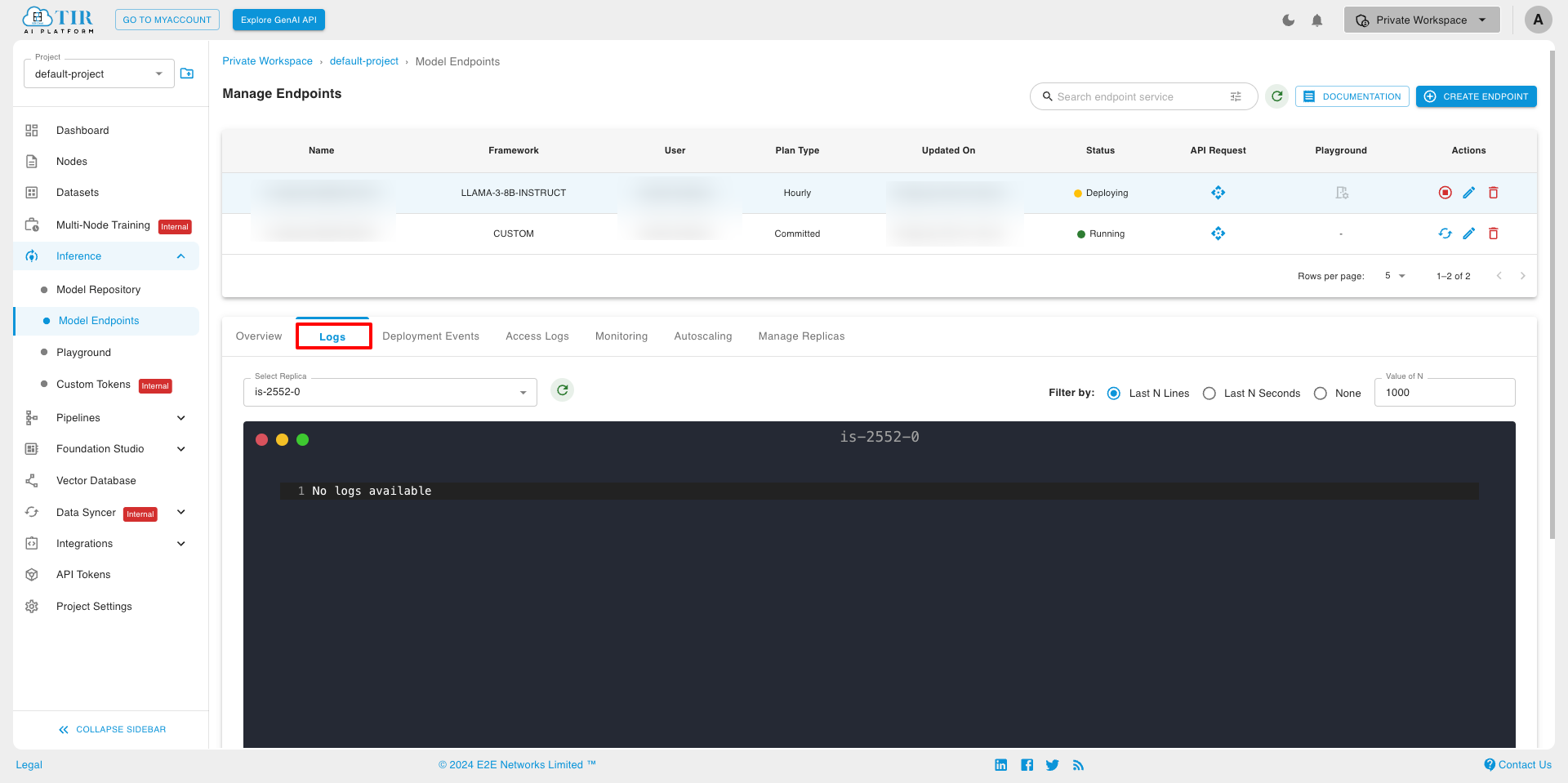Expand Data Syncer section
The image size is (1568, 783).
(180, 513)
